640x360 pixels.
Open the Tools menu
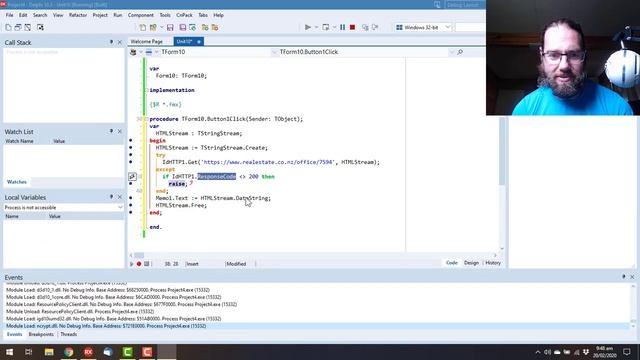click(165, 15)
